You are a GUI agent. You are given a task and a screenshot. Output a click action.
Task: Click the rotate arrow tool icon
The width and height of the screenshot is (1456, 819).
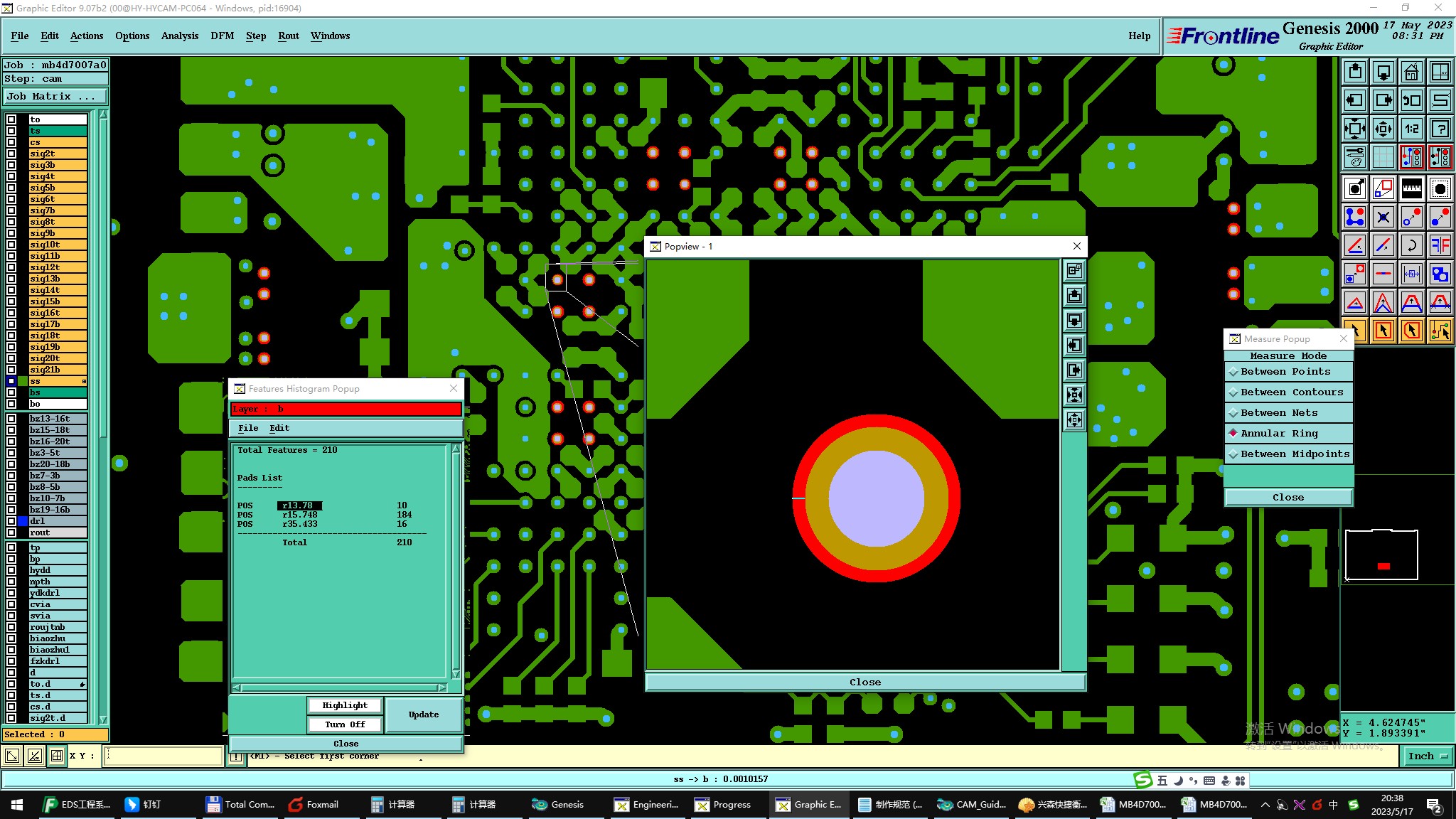coord(1411,245)
